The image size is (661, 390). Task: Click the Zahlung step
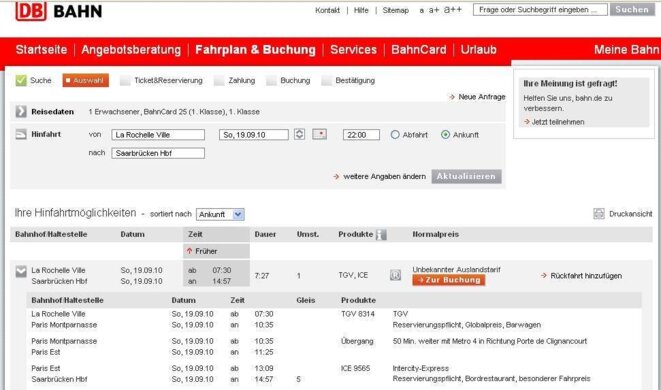coord(242,80)
